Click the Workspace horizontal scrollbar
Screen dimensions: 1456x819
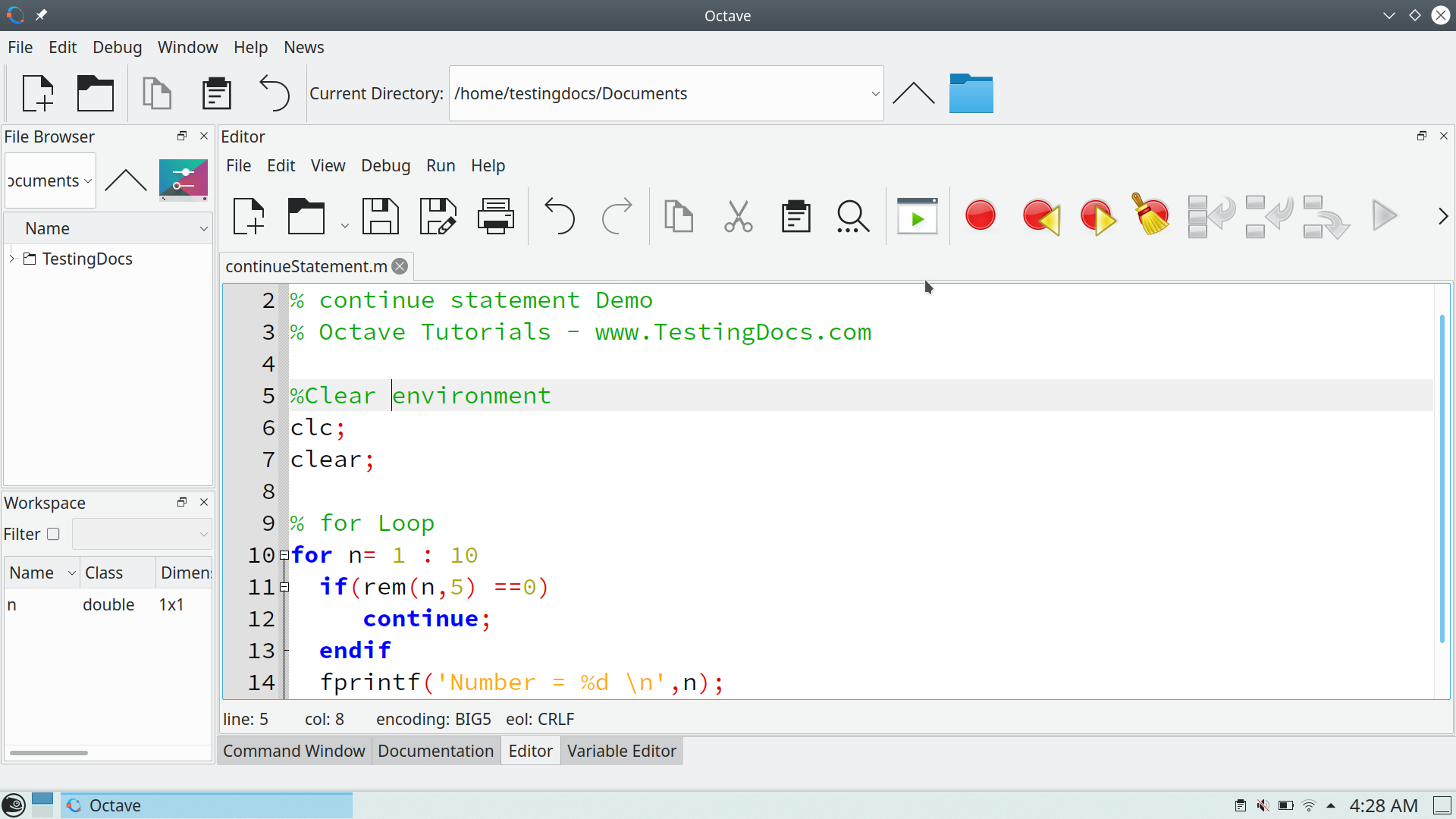click(49, 752)
